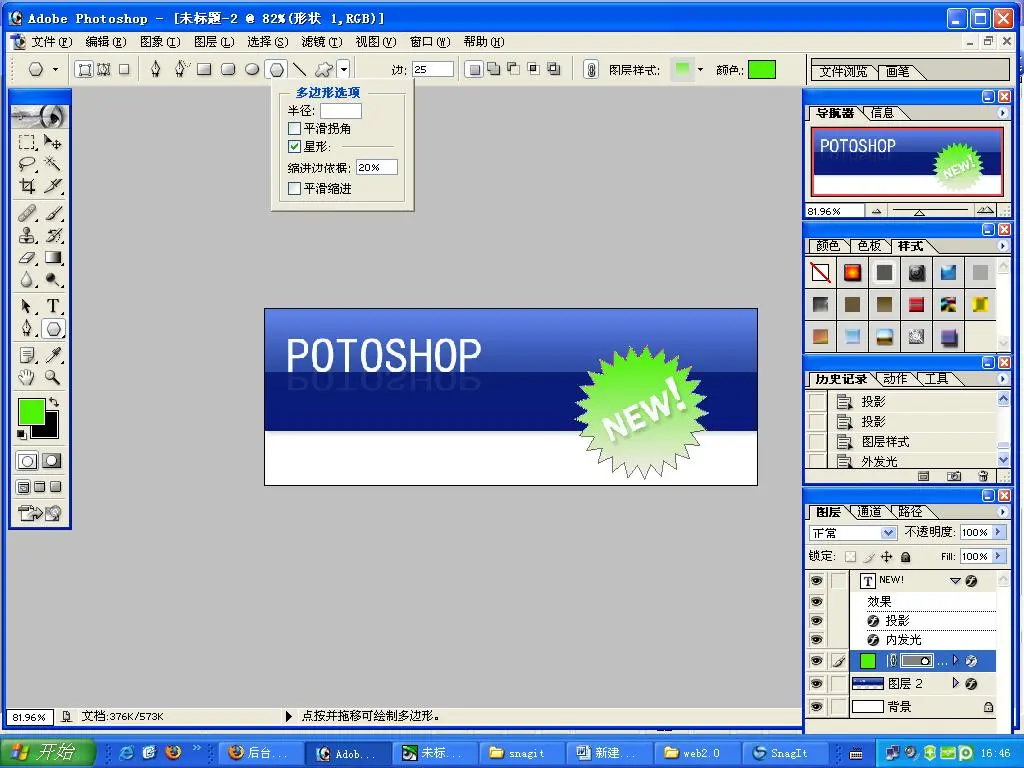1024x768 pixels.
Task: Open geometry options dropdown arrow
Action: 344,69
